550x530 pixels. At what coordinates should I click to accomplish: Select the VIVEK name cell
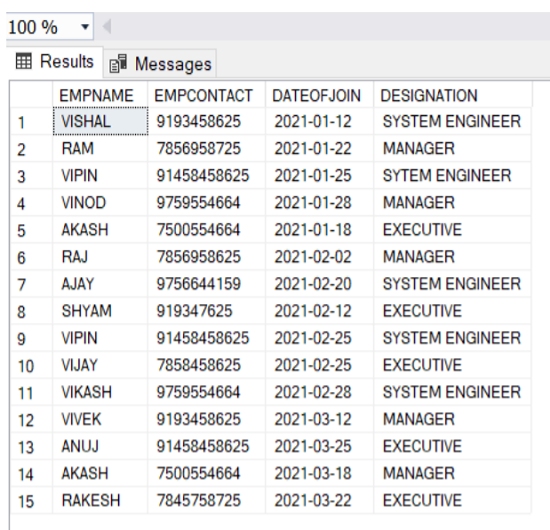coord(100,419)
